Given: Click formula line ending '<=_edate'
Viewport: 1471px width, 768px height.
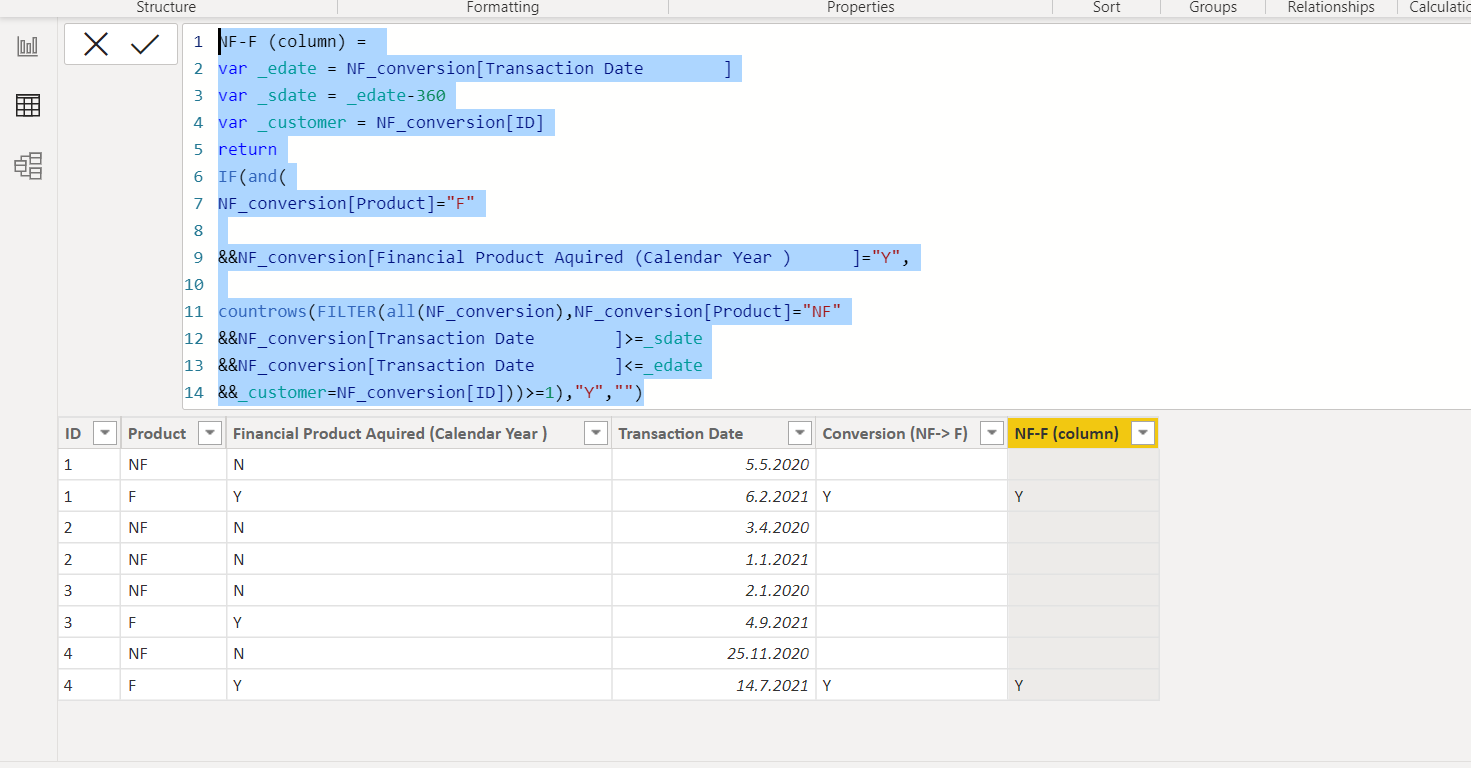Looking at the screenshot, I should 460,366.
